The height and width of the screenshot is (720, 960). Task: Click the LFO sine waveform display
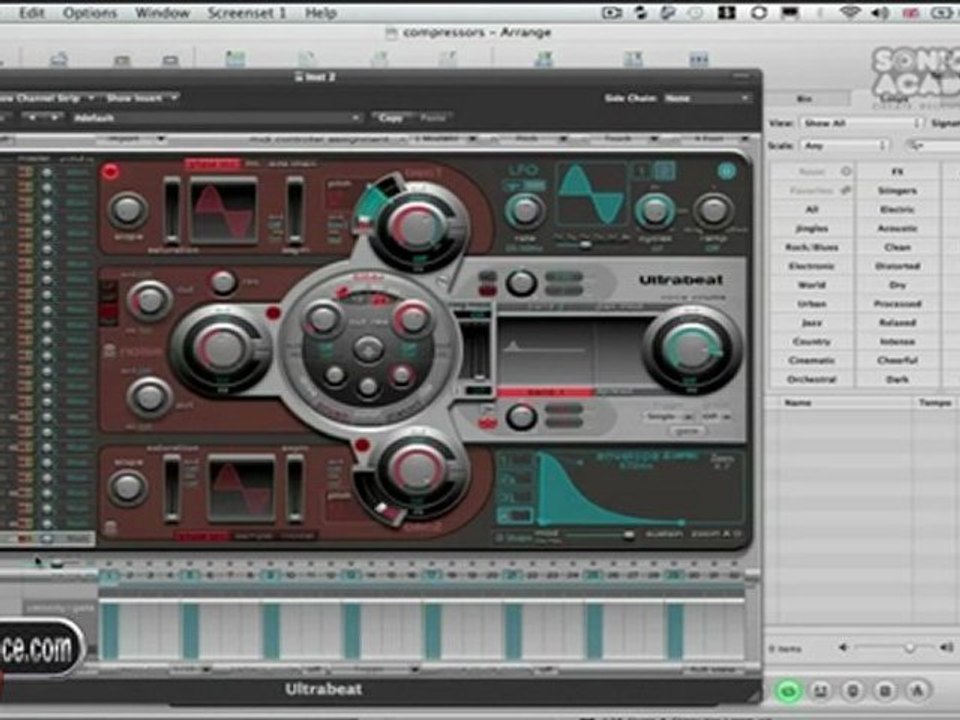(591, 195)
